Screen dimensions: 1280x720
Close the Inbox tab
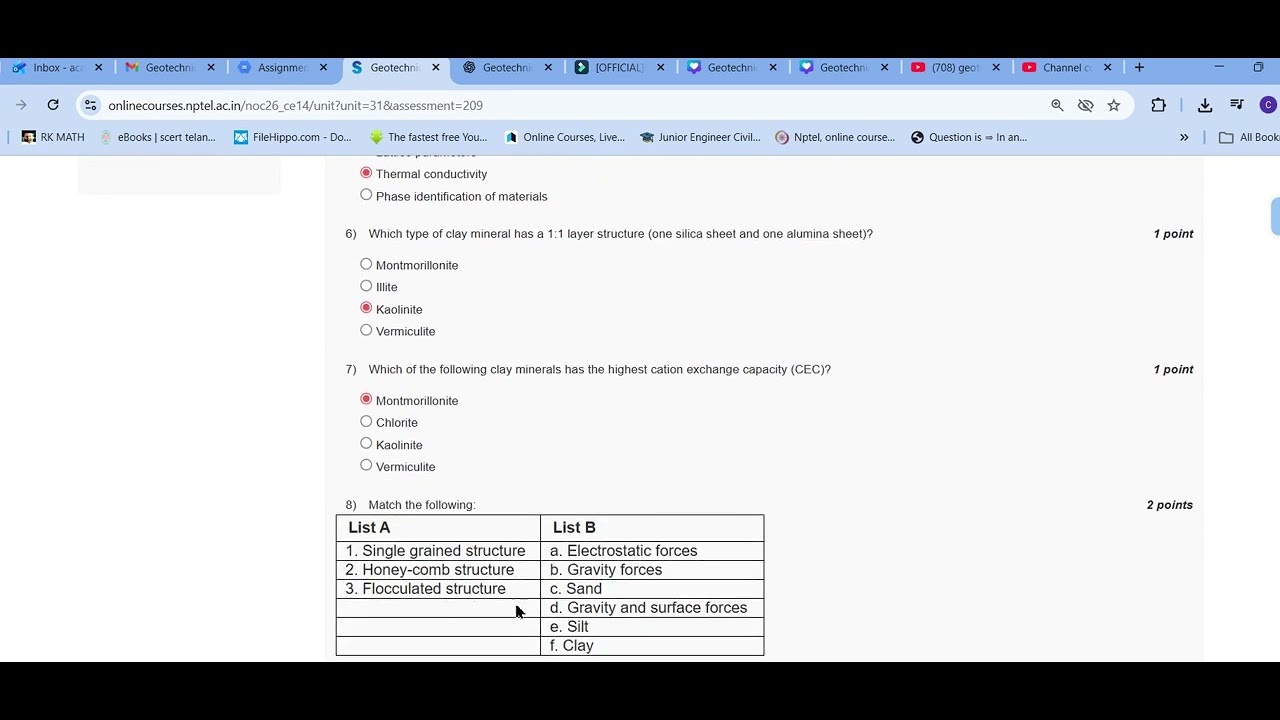coord(98,68)
